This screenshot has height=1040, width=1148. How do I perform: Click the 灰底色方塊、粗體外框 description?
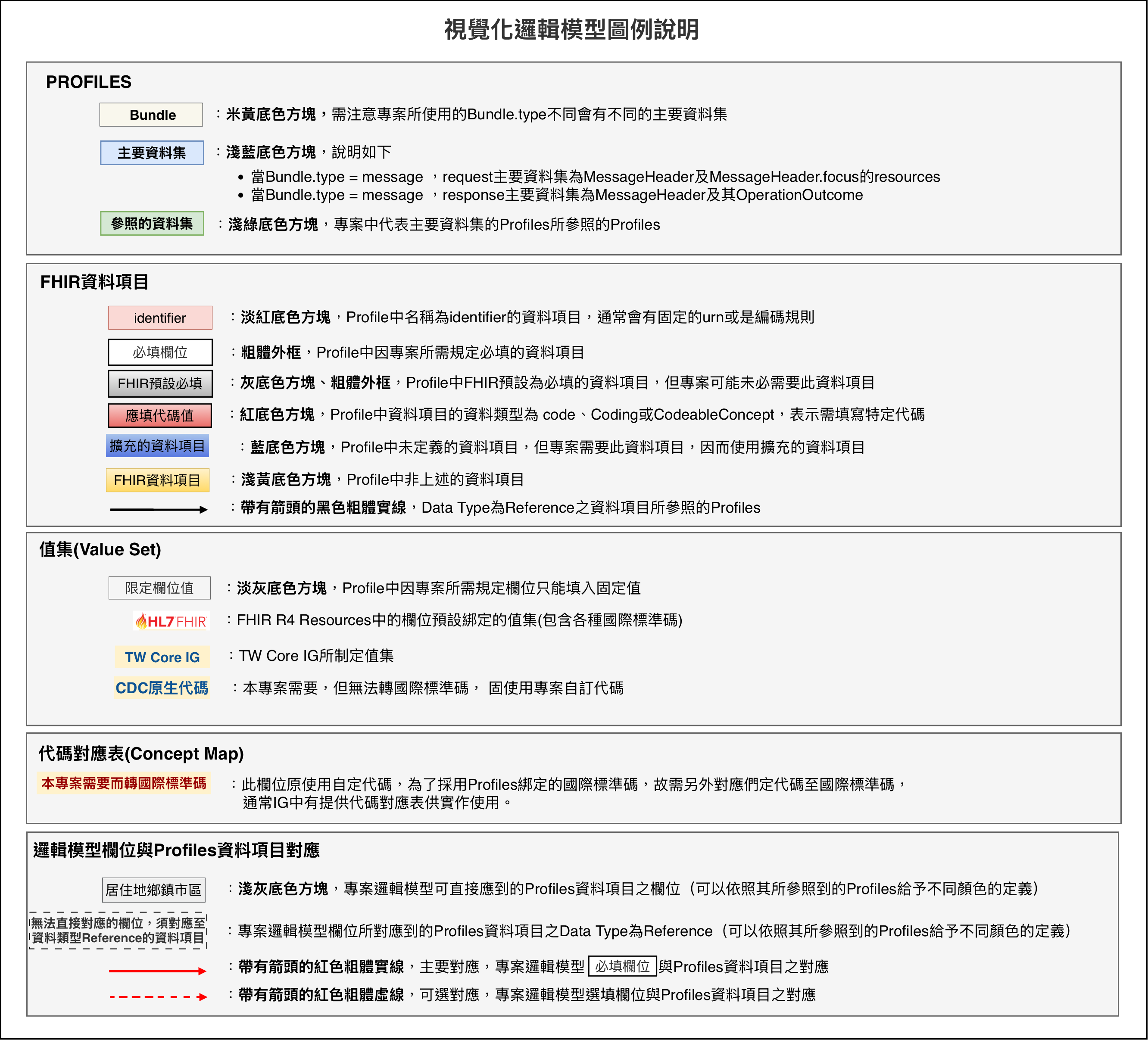click(552, 383)
